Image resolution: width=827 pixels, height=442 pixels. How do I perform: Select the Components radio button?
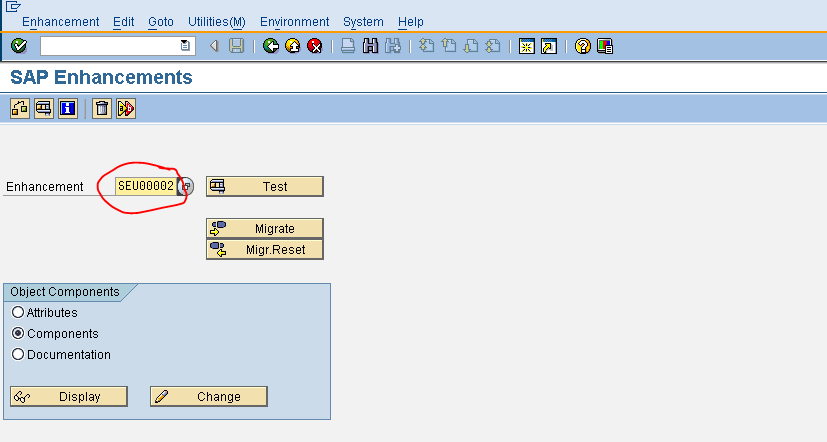(x=18, y=334)
